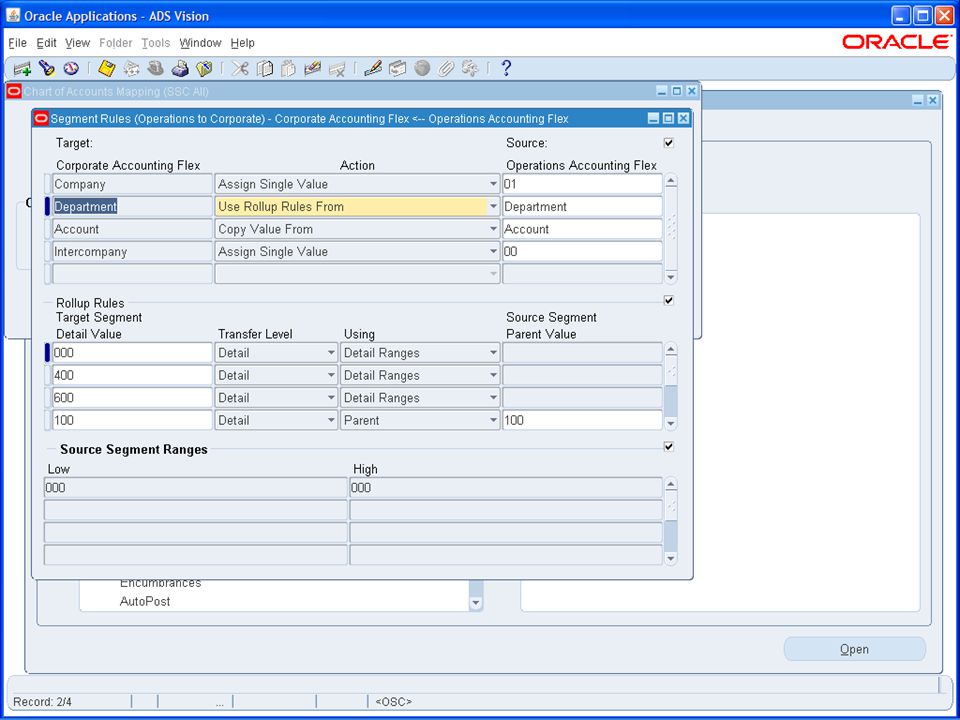Toggle the Source Segment Ranges checkbox
960x720 pixels.
669,447
